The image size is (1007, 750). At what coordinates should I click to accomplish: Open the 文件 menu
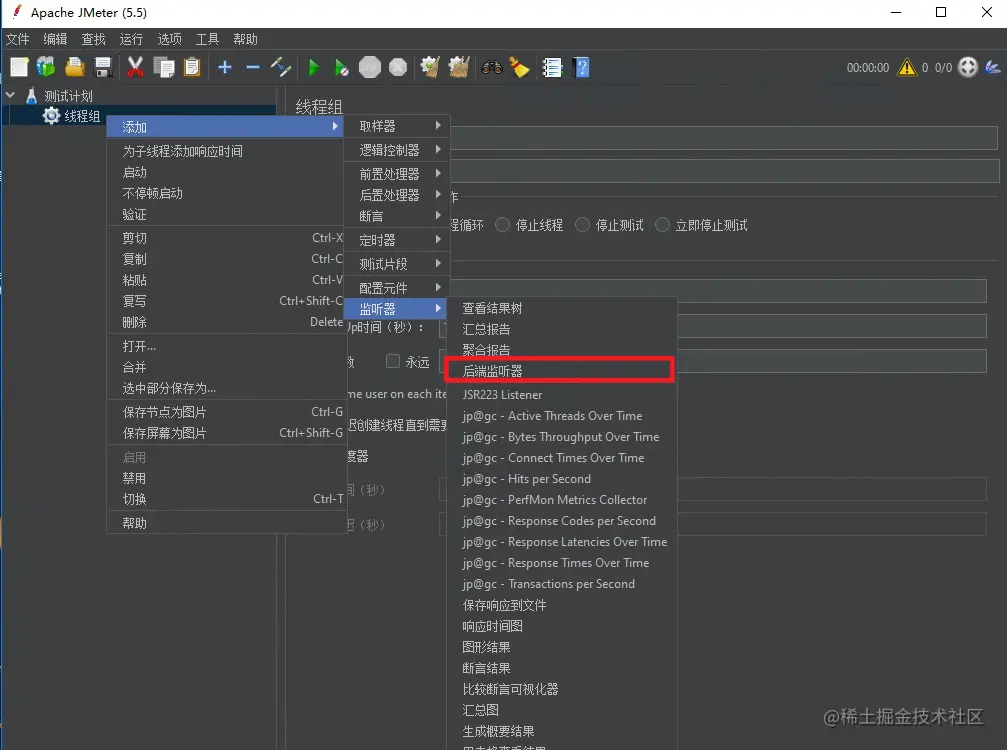coord(18,39)
